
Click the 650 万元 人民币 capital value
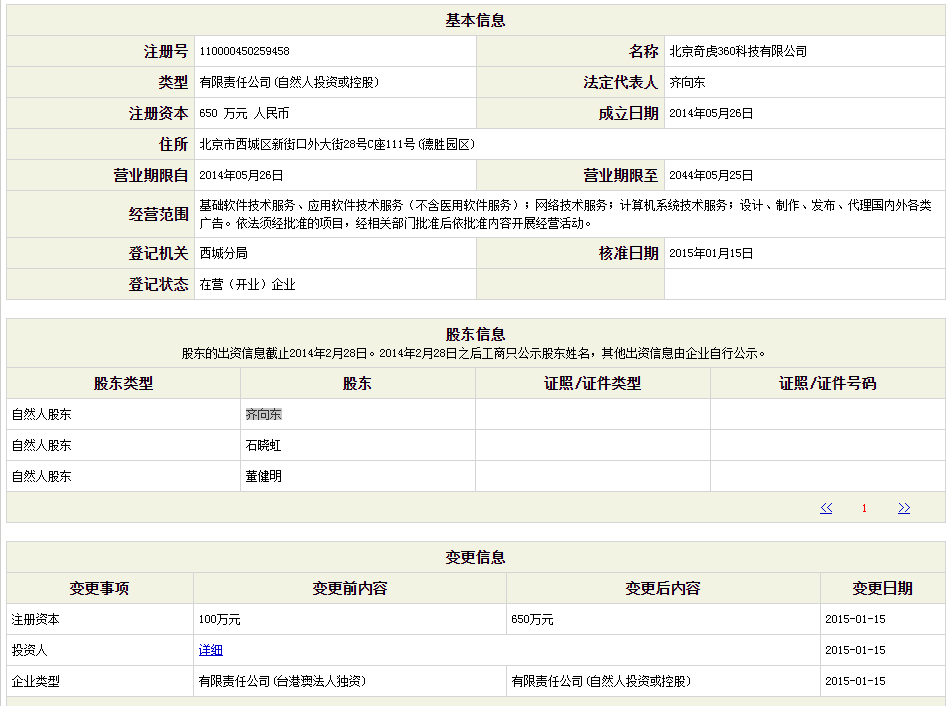(244, 113)
